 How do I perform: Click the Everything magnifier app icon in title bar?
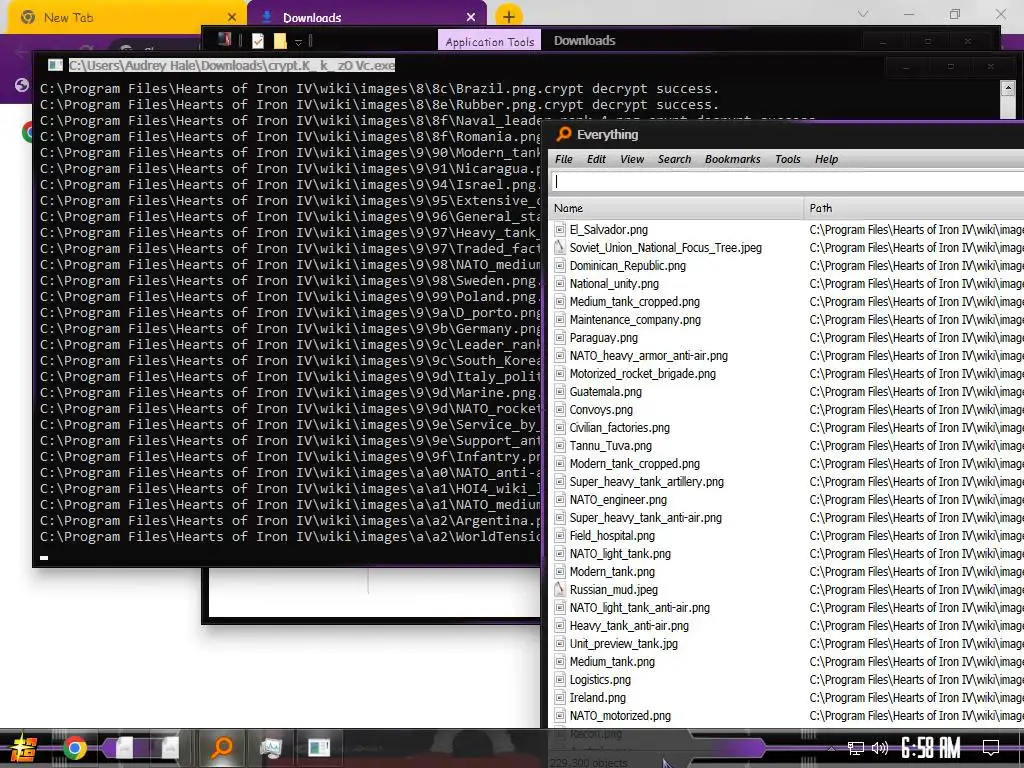point(563,135)
